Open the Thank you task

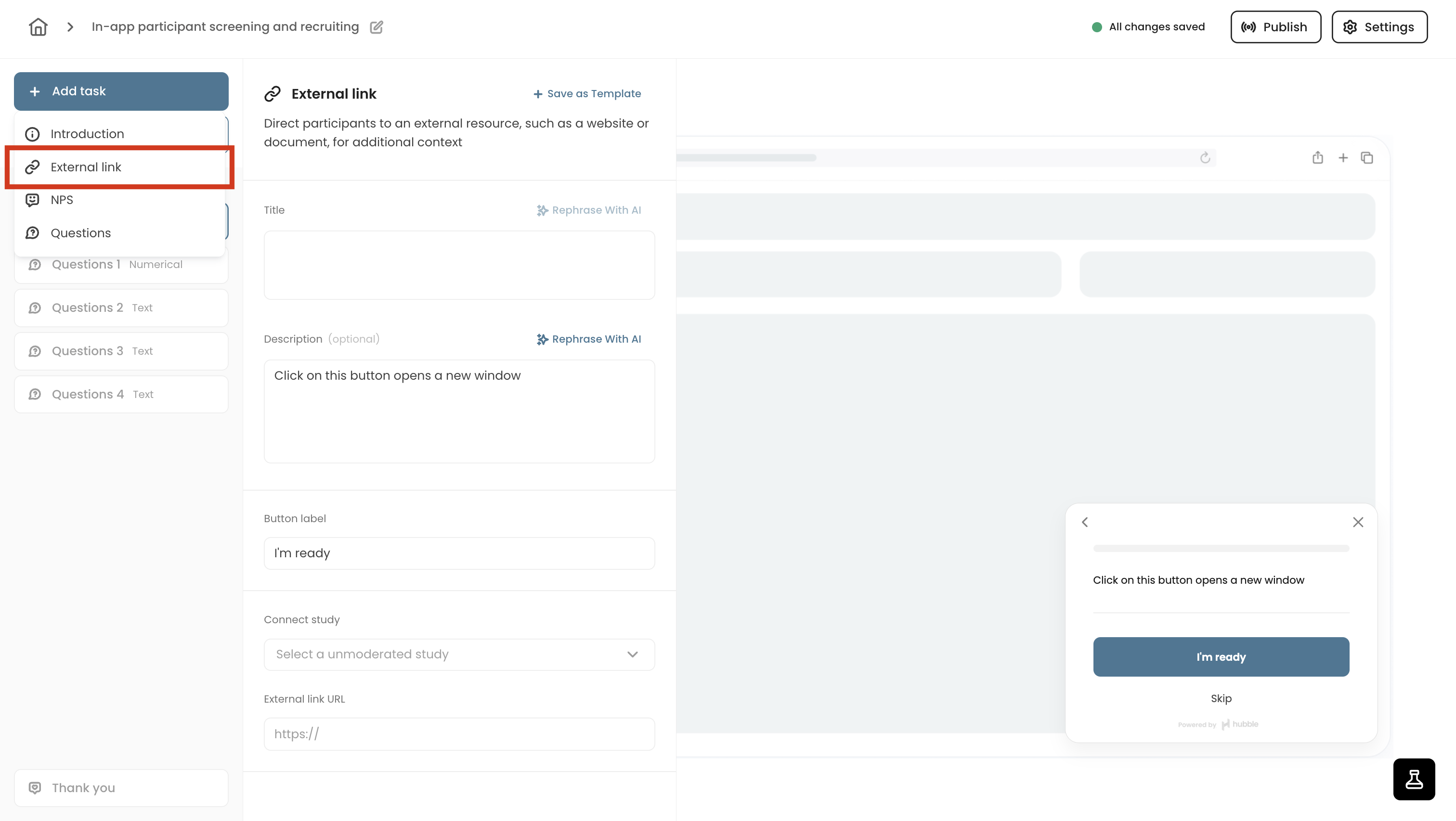coord(121,788)
